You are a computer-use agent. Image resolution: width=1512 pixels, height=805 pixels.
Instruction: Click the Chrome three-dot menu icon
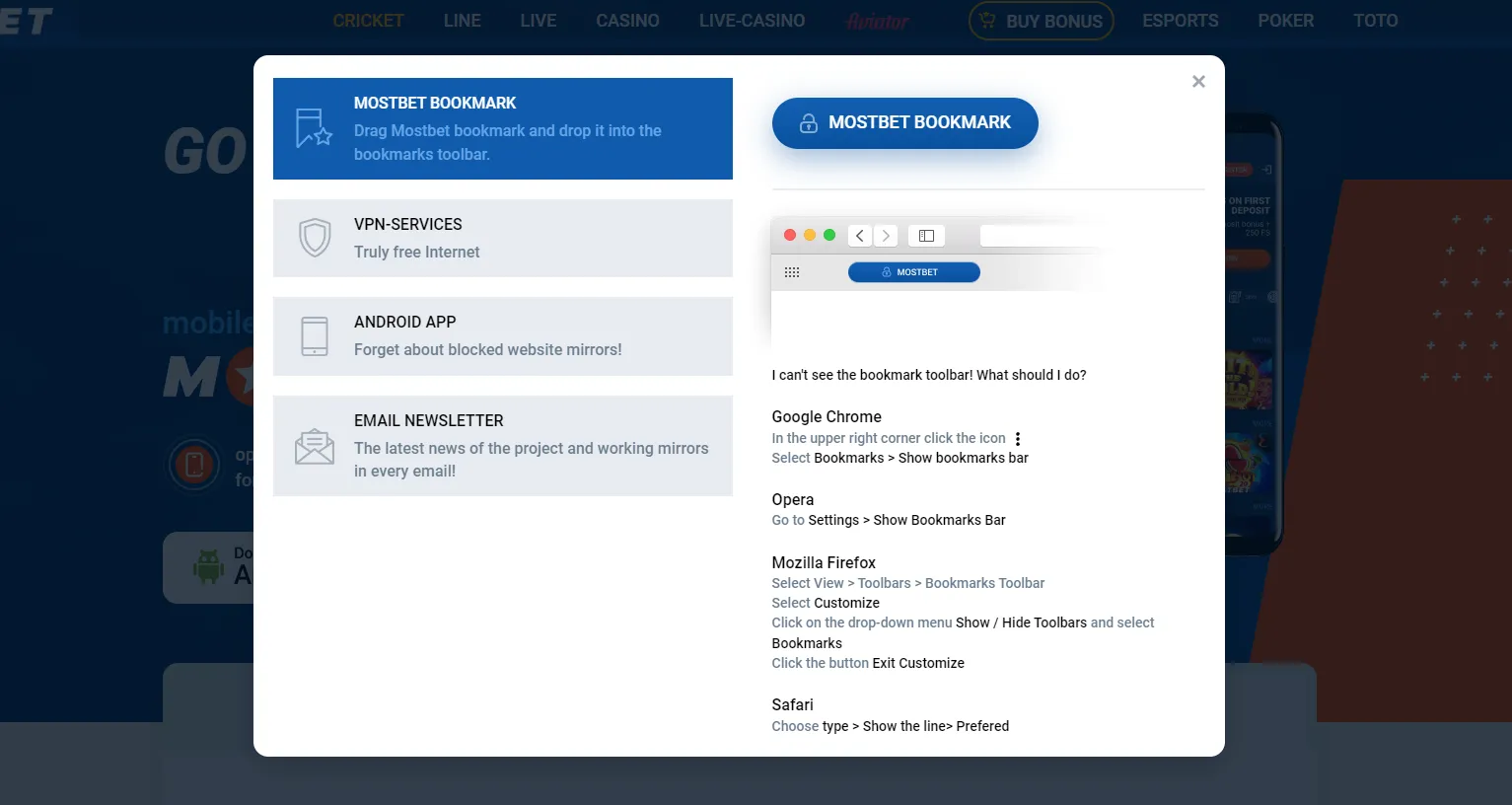(x=1018, y=439)
